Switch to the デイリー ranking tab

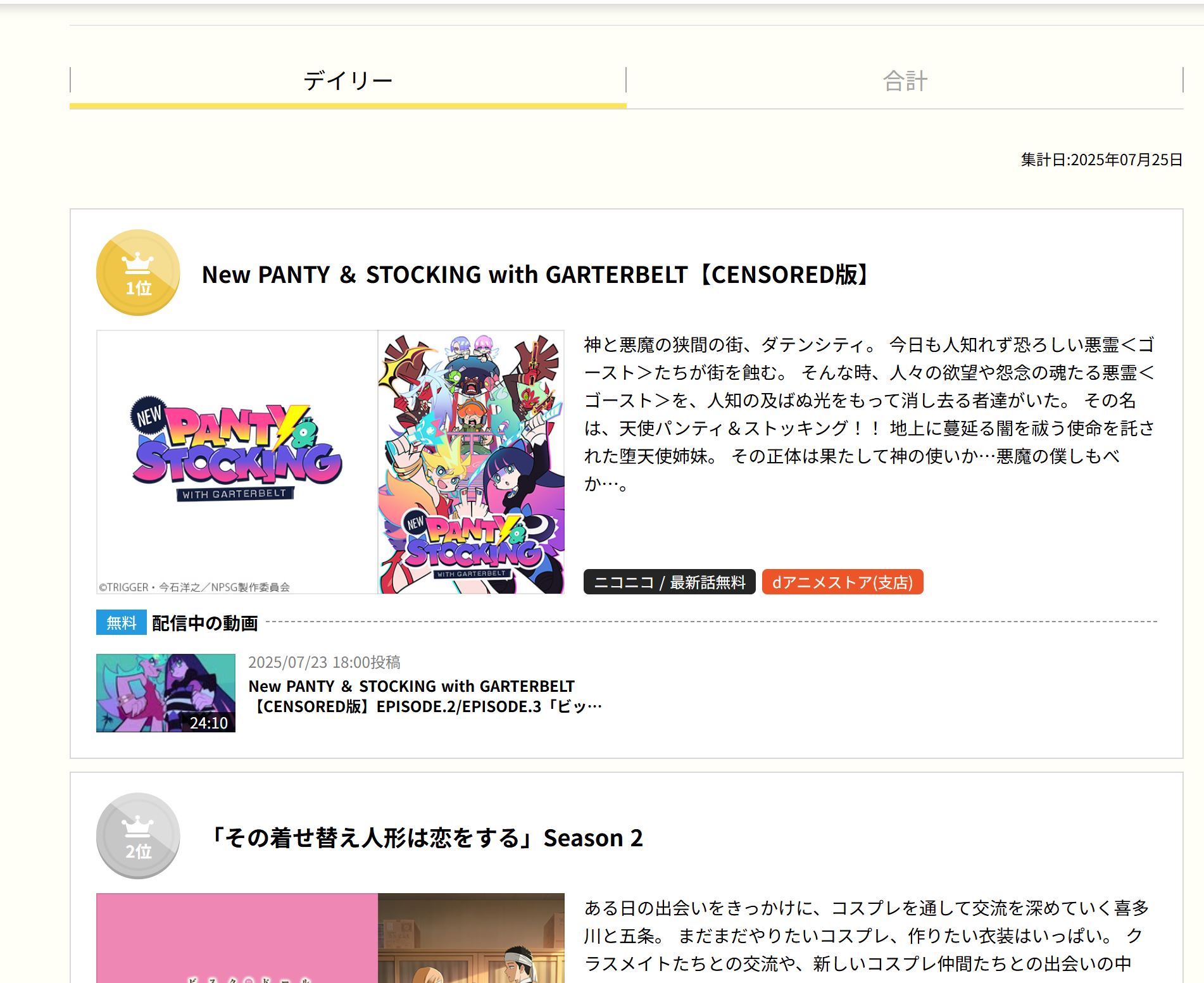pos(348,81)
